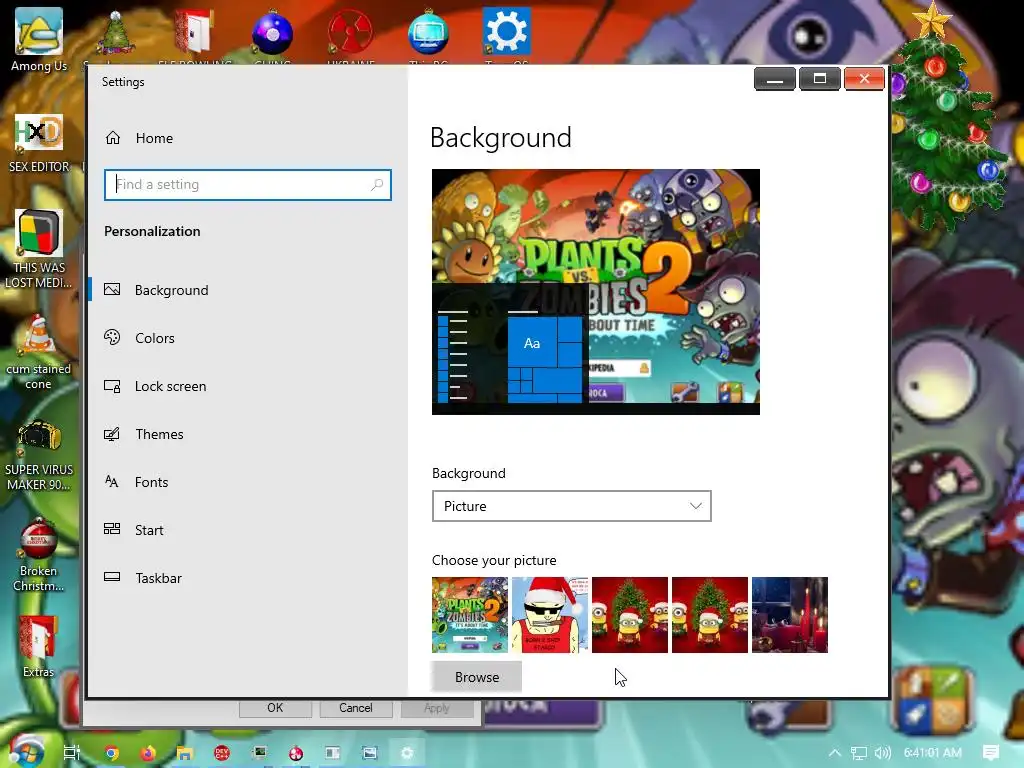Choose the second Minions Christmas thumbnail
Screen dimensions: 1024x768
tap(710, 615)
